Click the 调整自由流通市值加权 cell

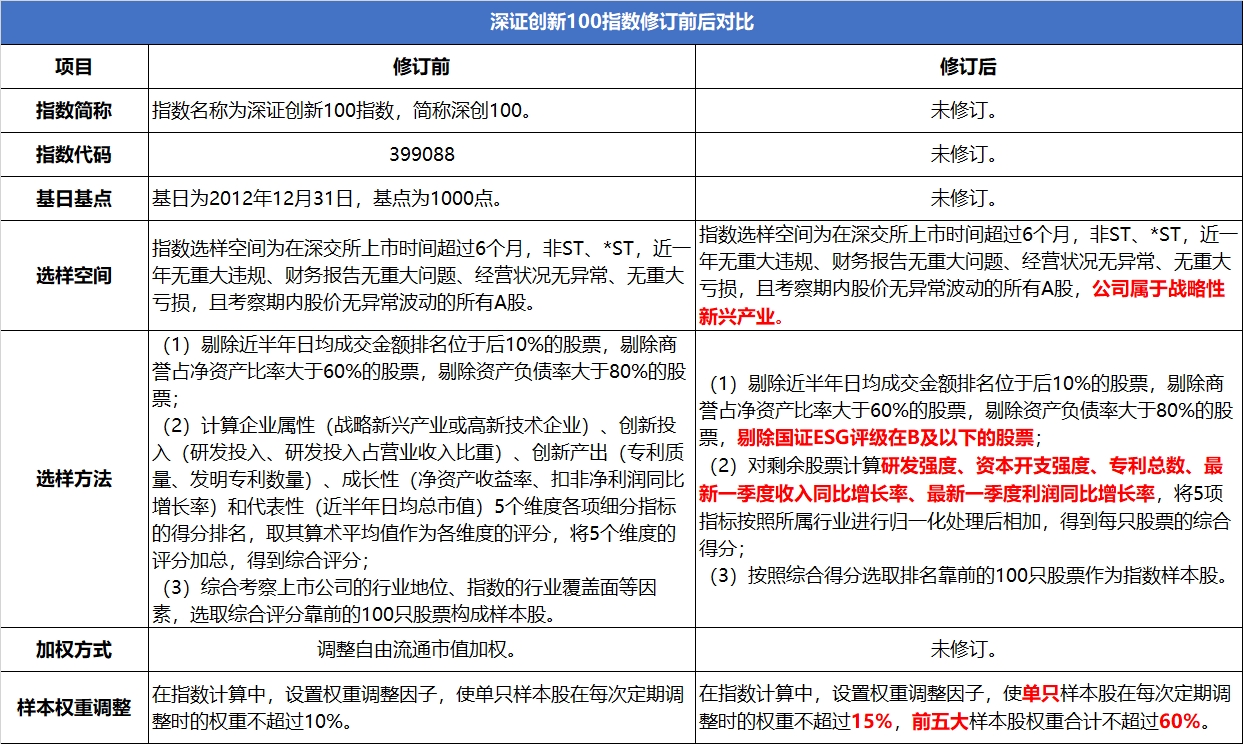(421, 650)
